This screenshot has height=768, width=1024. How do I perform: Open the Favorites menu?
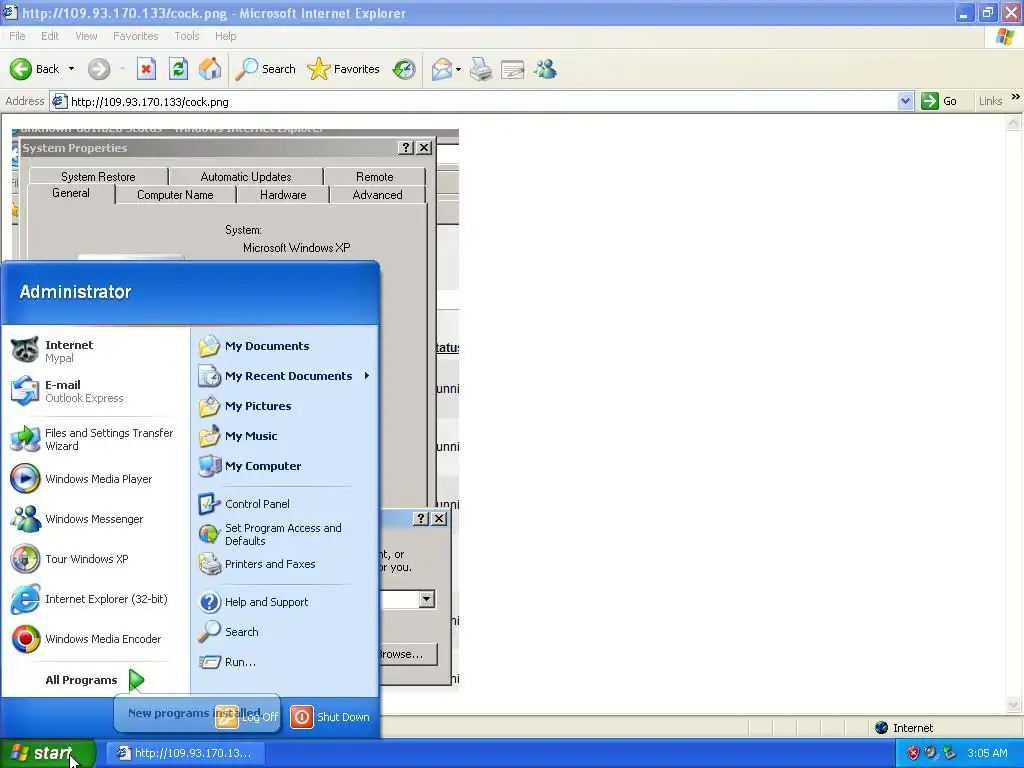click(x=135, y=36)
